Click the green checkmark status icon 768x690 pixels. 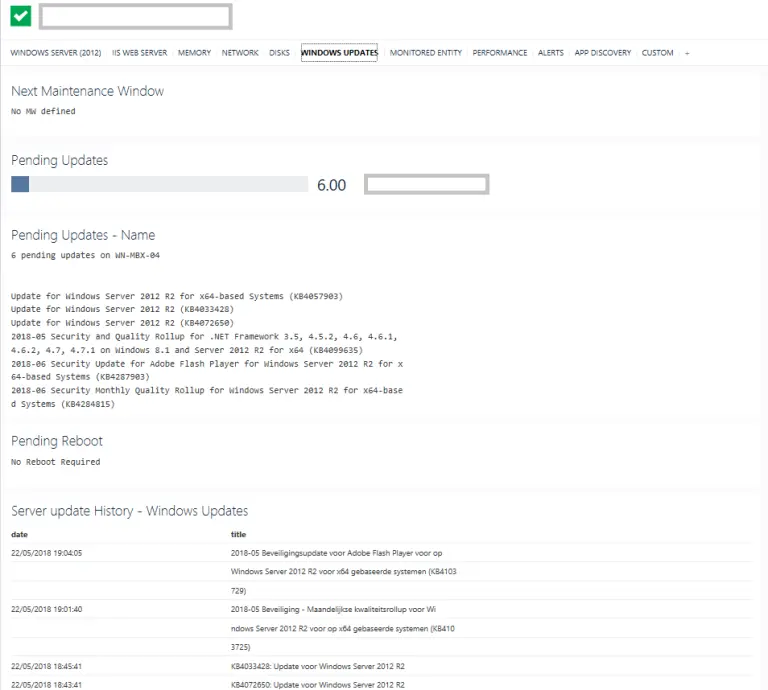coord(21,16)
